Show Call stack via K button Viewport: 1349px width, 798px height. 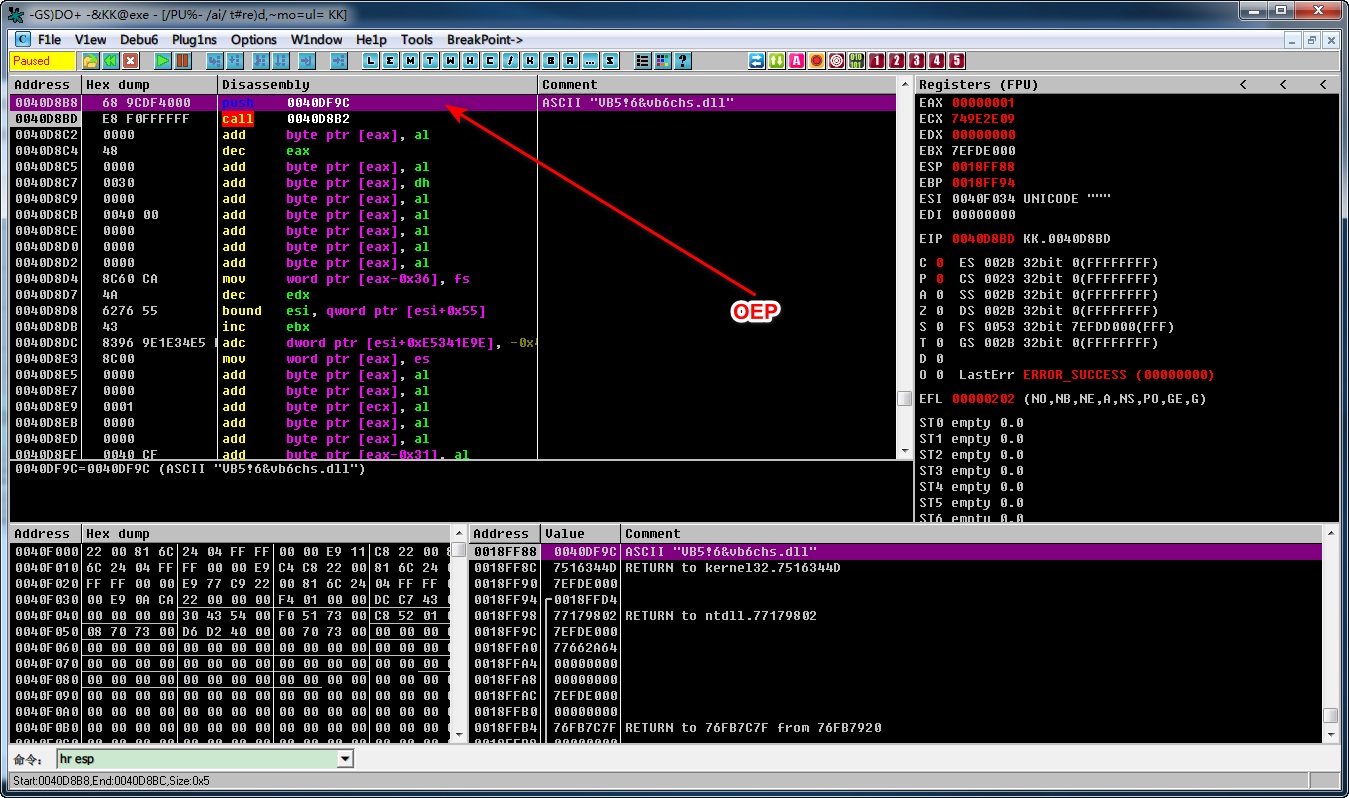pos(530,61)
